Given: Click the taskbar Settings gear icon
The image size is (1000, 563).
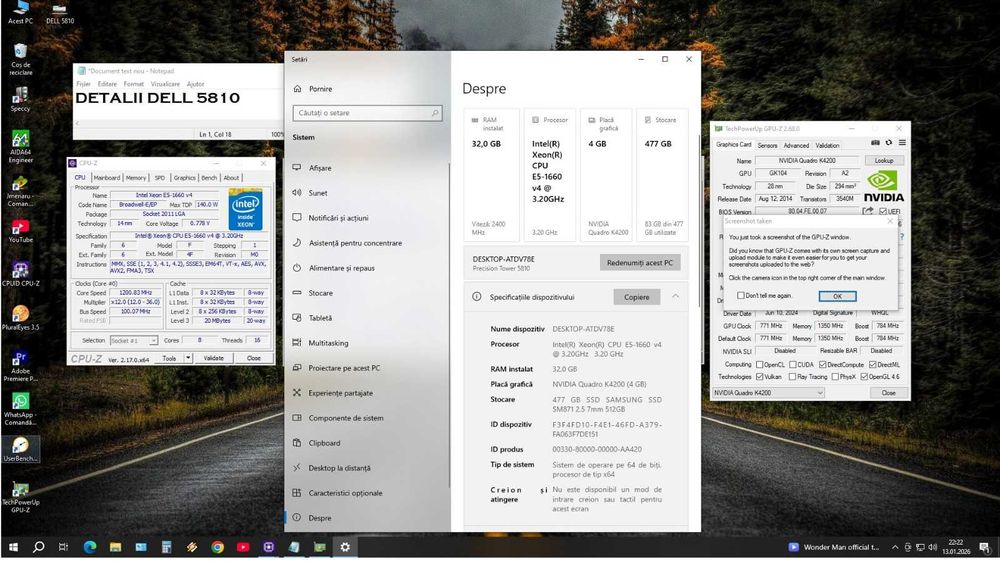Looking at the screenshot, I should [x=345, y=547].
